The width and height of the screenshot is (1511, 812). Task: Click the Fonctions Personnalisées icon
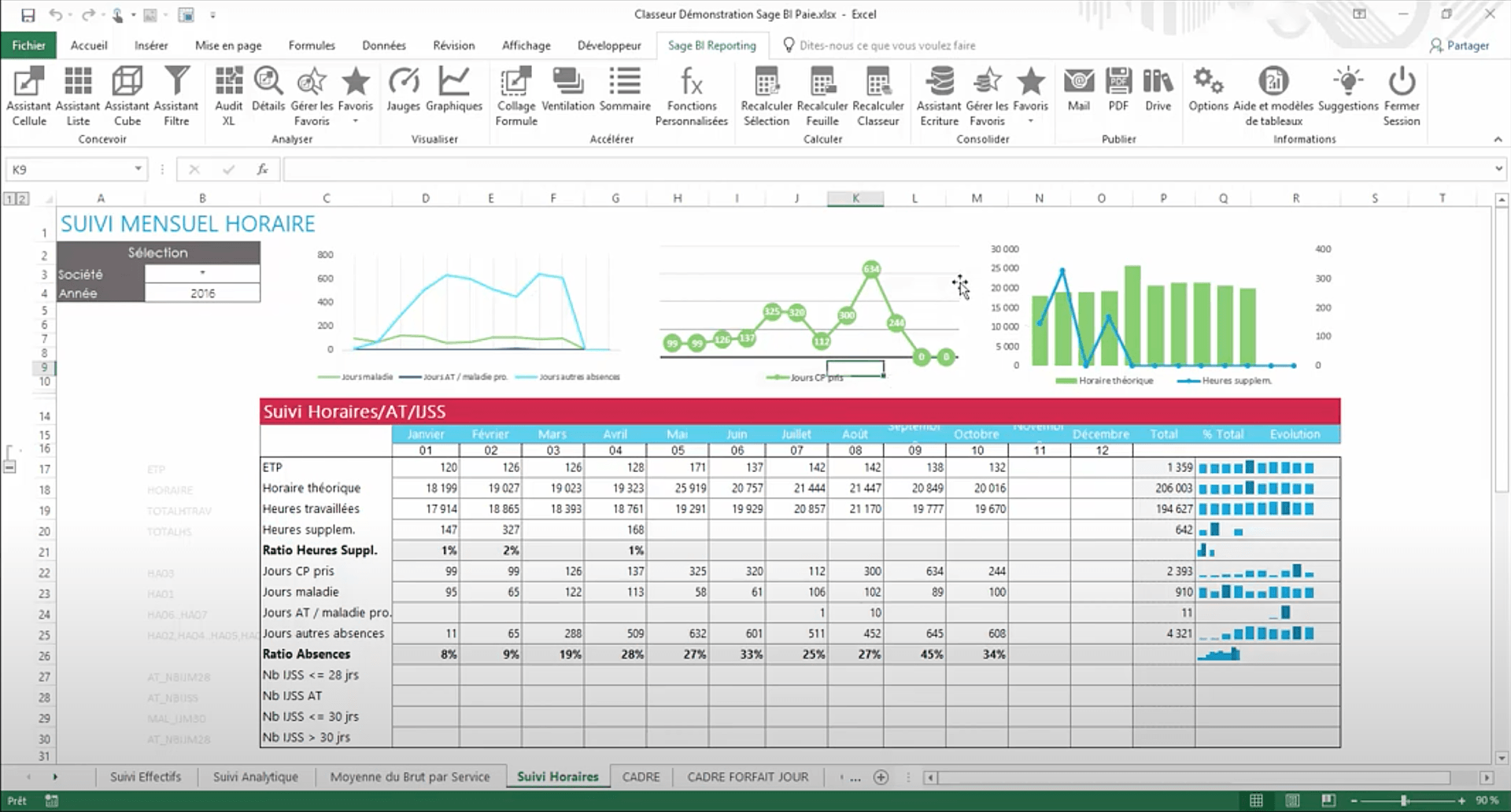pos(691,96)
